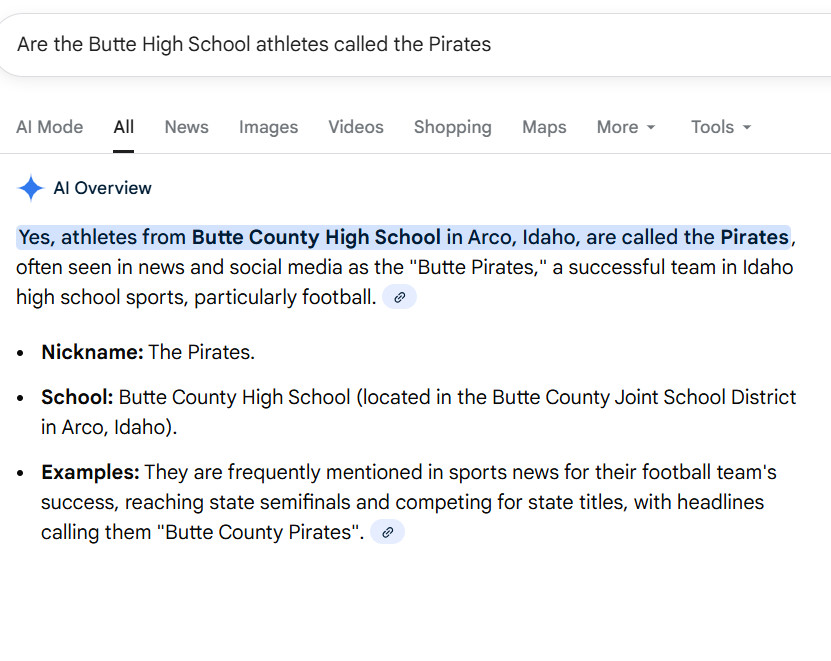
Task: Click the bold "School:" bullet label
Action: point(77,397)
